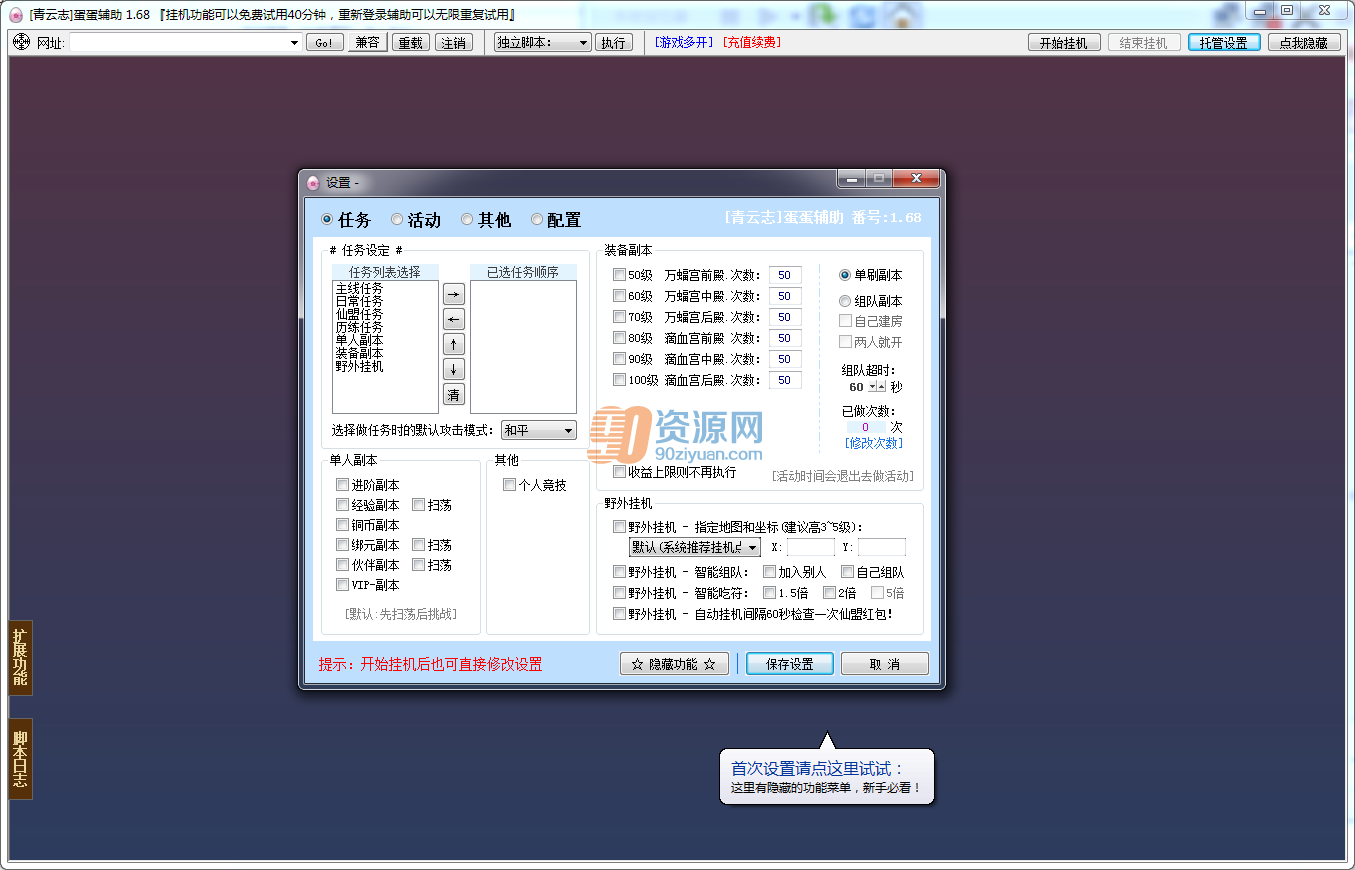
Task: Check the VIP-副本 checkbox
Action: 343,585
